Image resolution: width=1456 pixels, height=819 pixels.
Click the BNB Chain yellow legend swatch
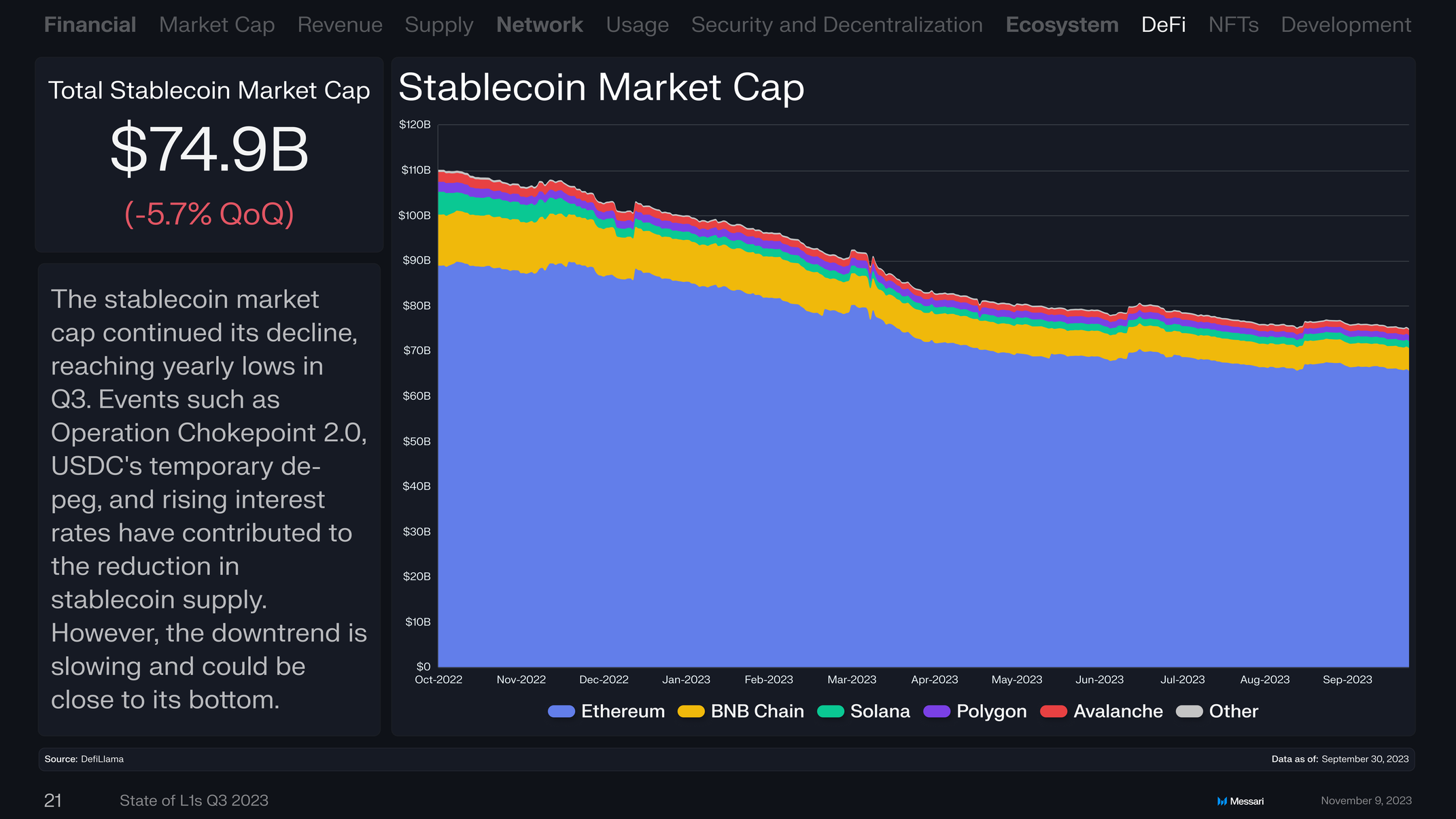691,712
